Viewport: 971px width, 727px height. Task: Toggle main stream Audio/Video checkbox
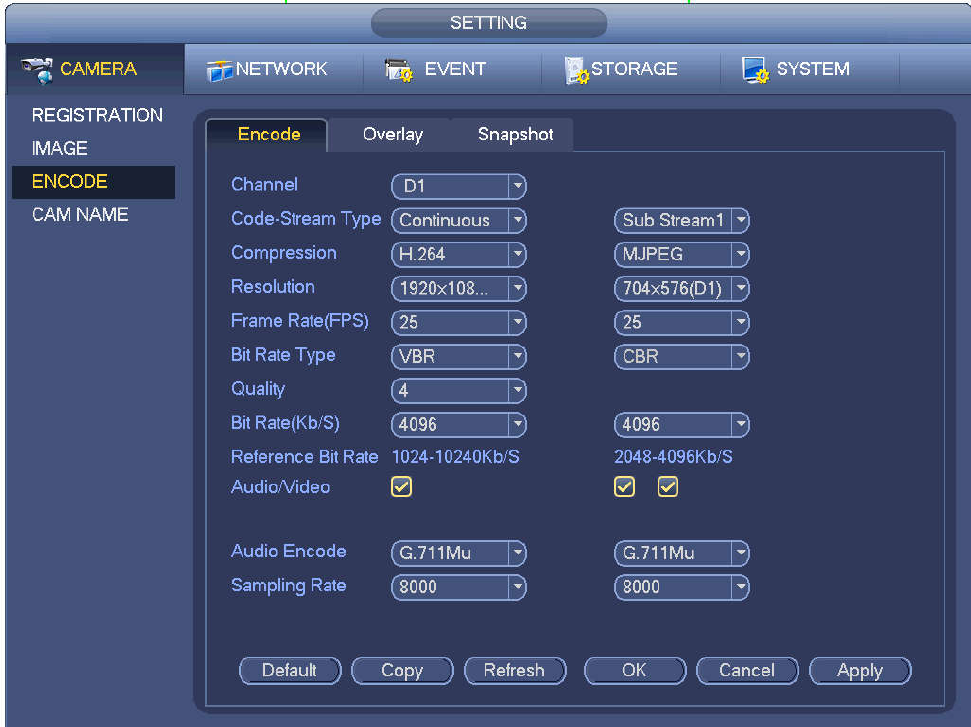(401, 487)
